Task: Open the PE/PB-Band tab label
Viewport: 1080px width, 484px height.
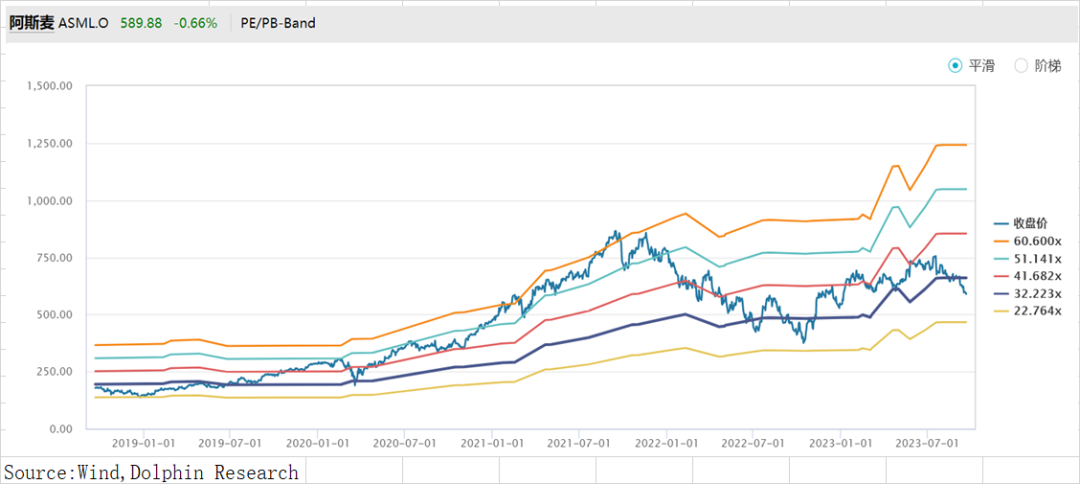Action: [278, 23]
